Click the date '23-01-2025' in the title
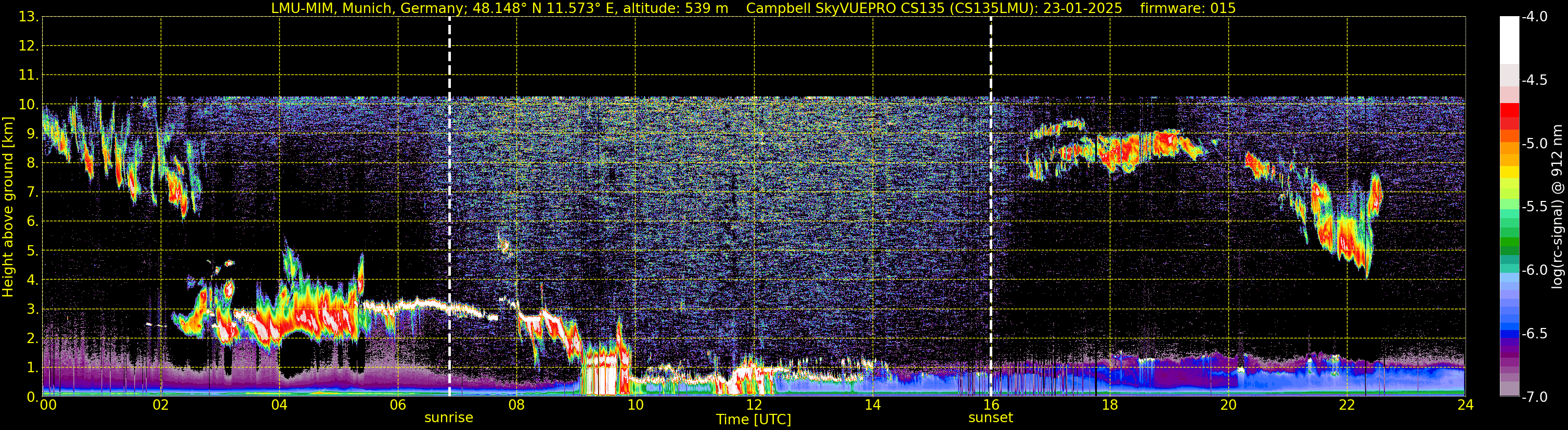1568x430 pixels. tap(1082, 8)
